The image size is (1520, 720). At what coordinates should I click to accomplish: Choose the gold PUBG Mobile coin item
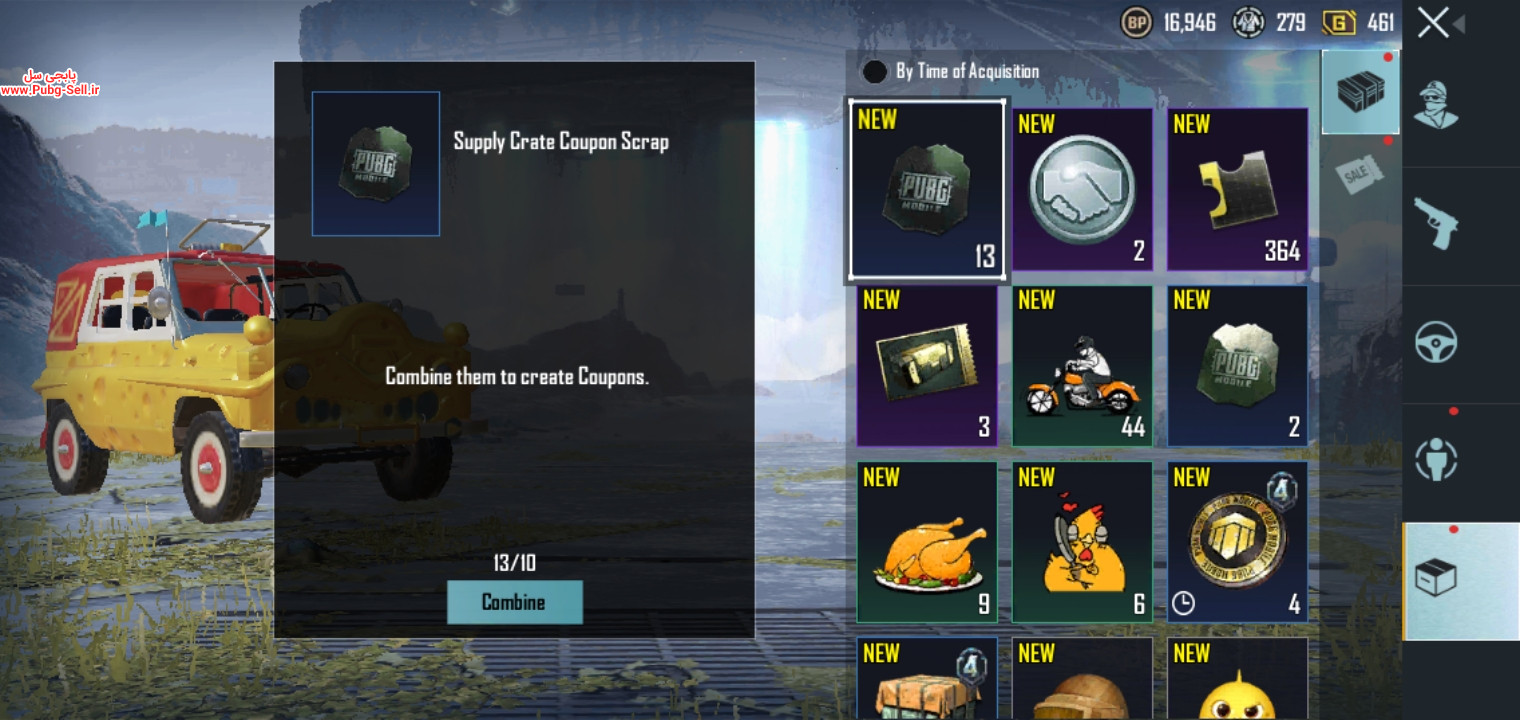1238,542
